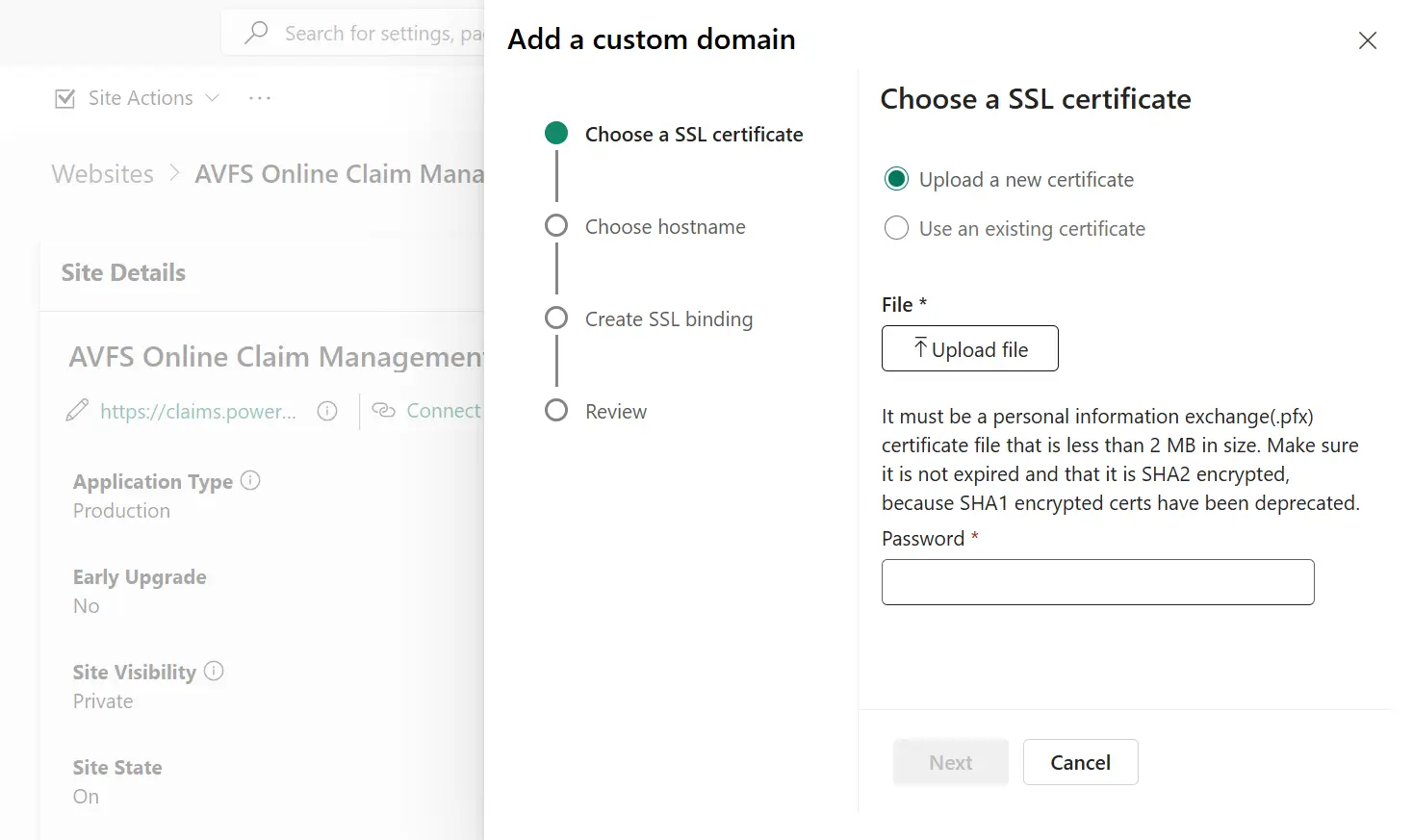Click the Cancel button
This screenshot has width=1413, height=840.
(1080, 761)
